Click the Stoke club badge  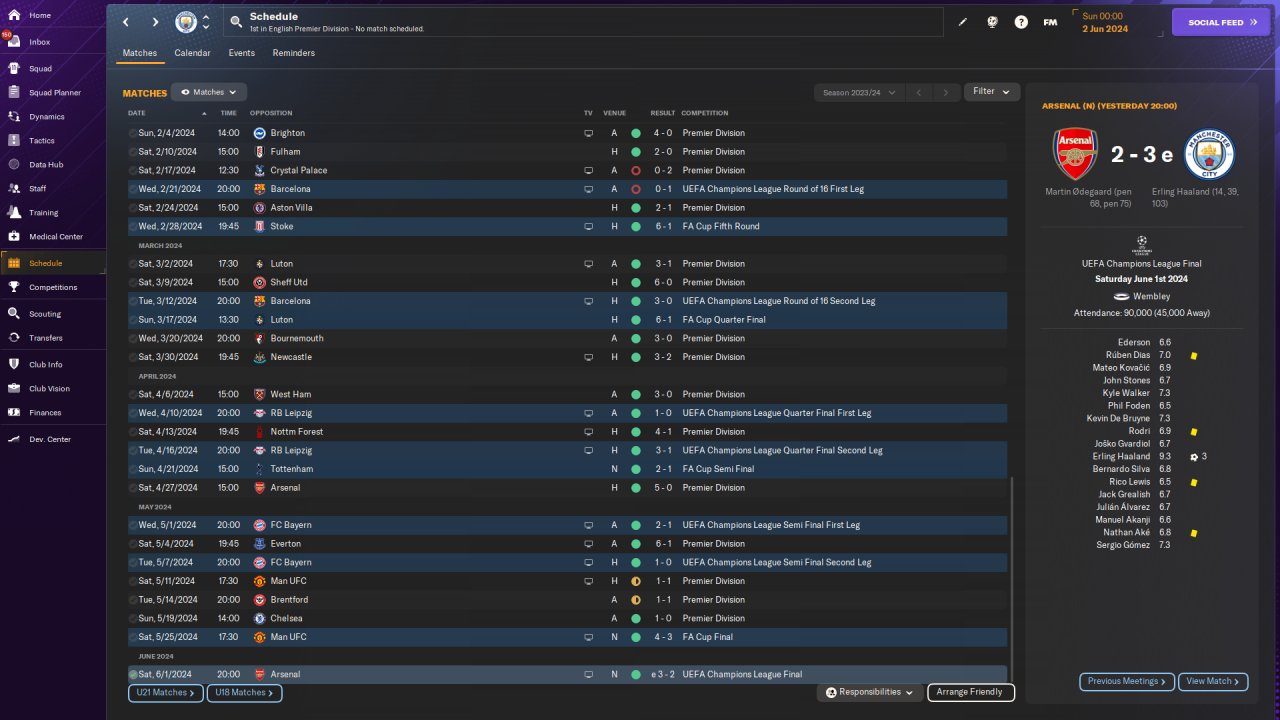259,226
